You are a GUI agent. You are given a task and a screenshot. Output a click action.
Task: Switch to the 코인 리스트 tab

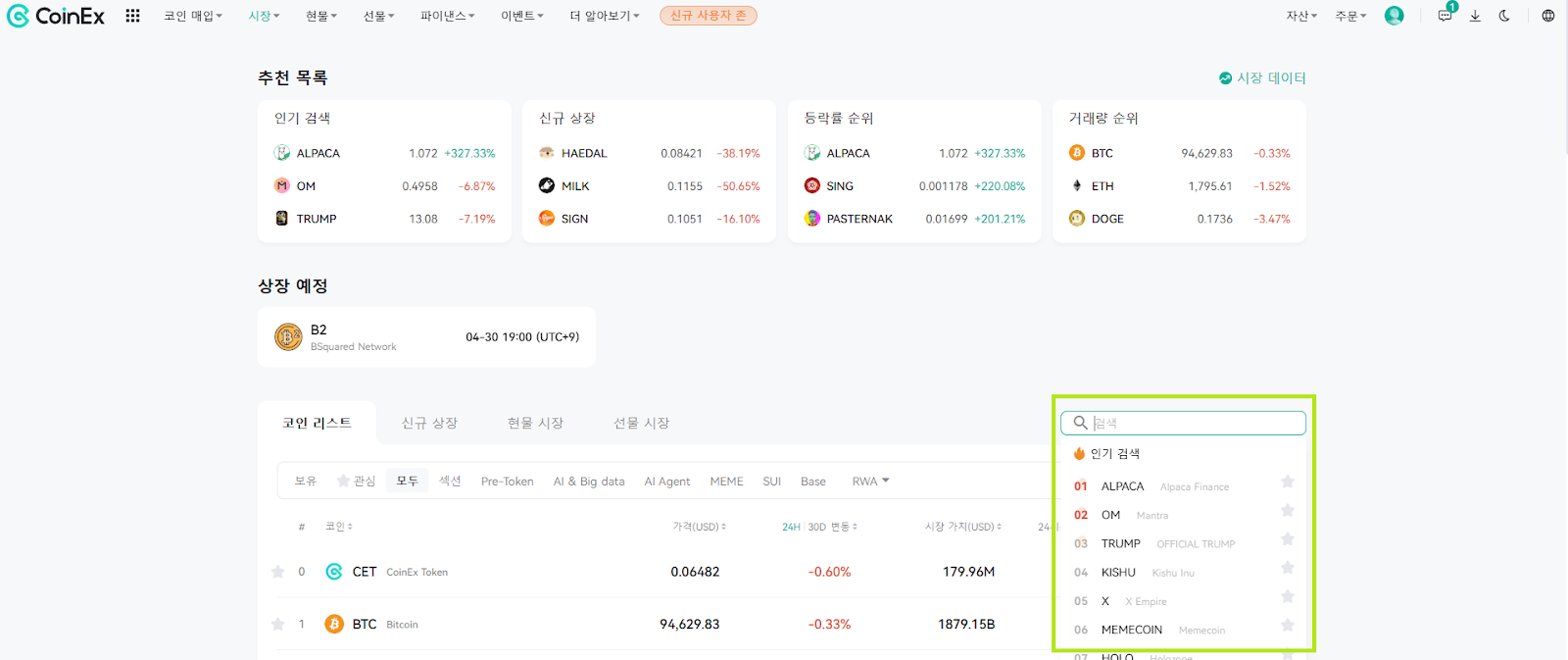[317, 423]
